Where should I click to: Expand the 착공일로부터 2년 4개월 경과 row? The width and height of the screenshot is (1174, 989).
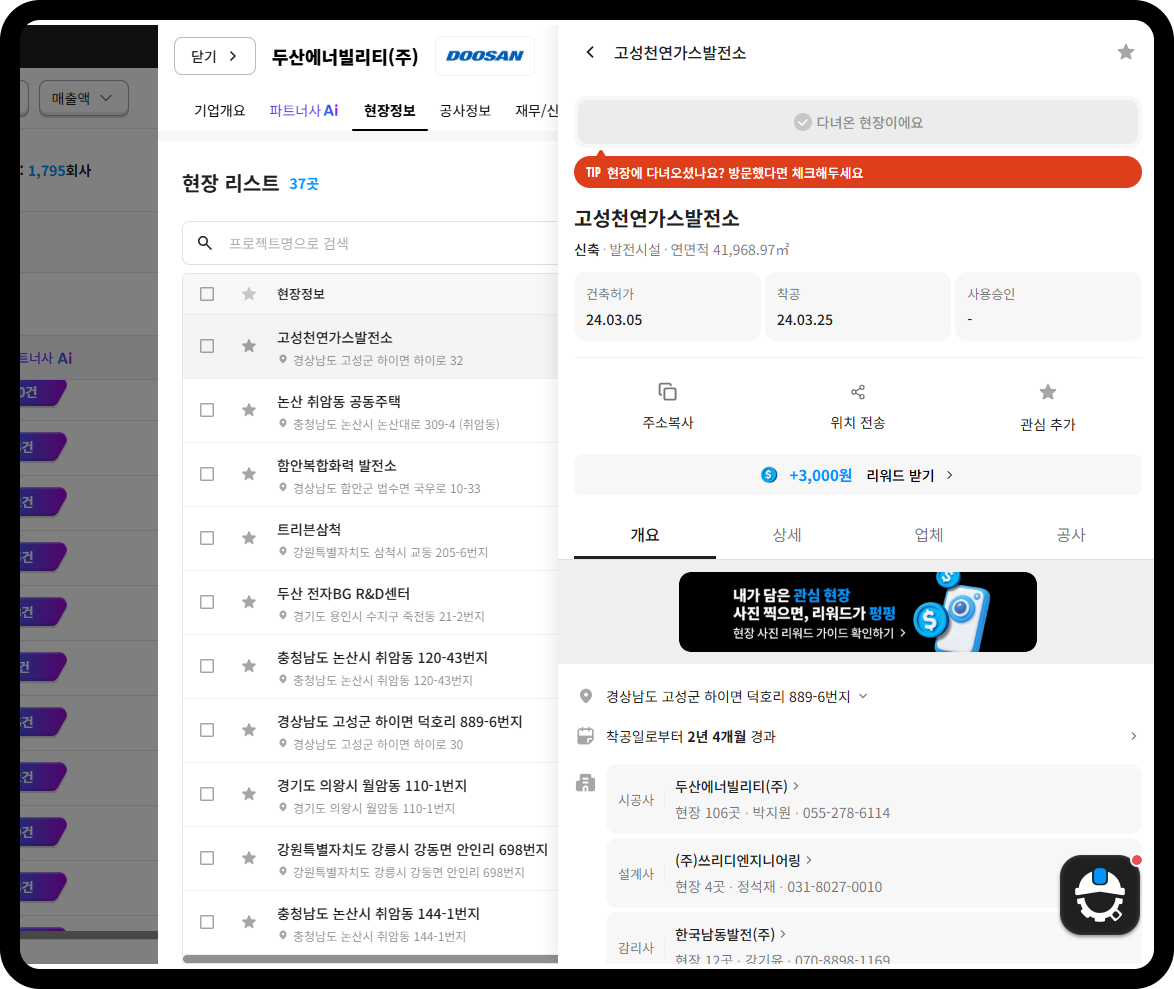pos(858,736)
